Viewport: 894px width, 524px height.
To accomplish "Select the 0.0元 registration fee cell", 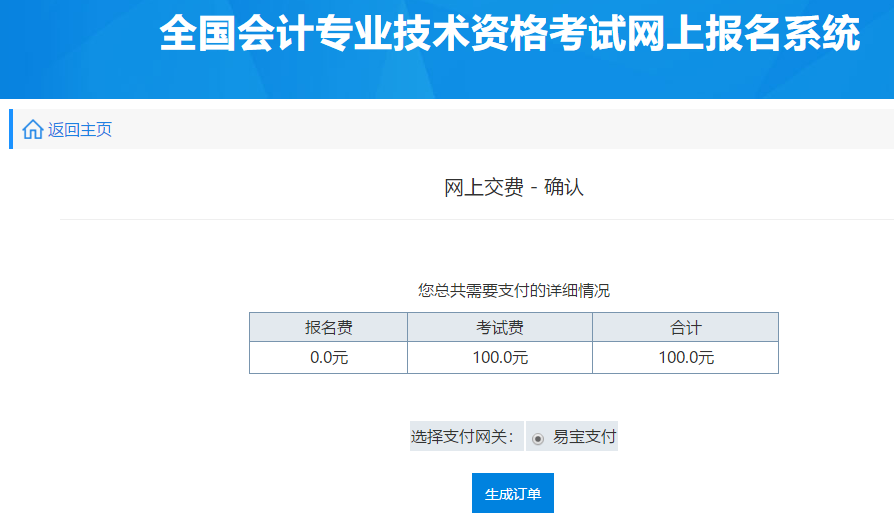I will tap(328, 357).
